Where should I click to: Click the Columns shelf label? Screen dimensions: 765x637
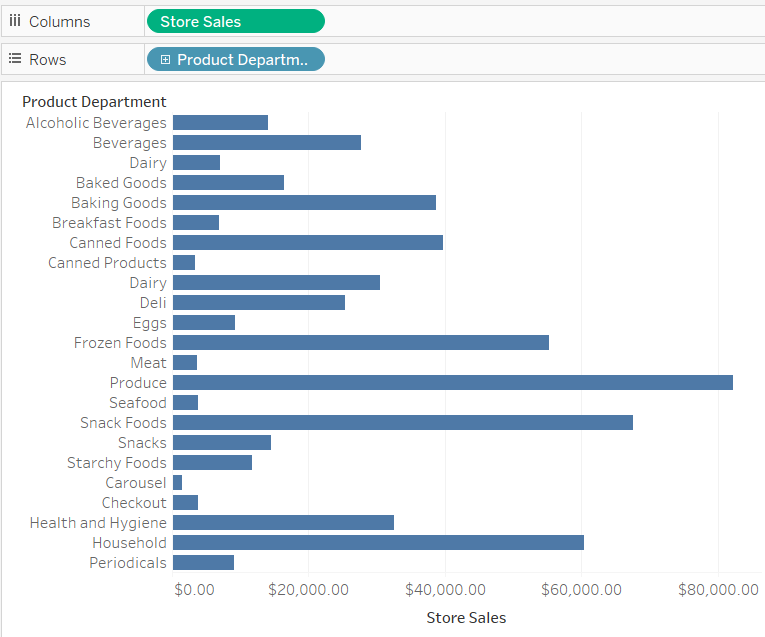[x=60, y=22]
